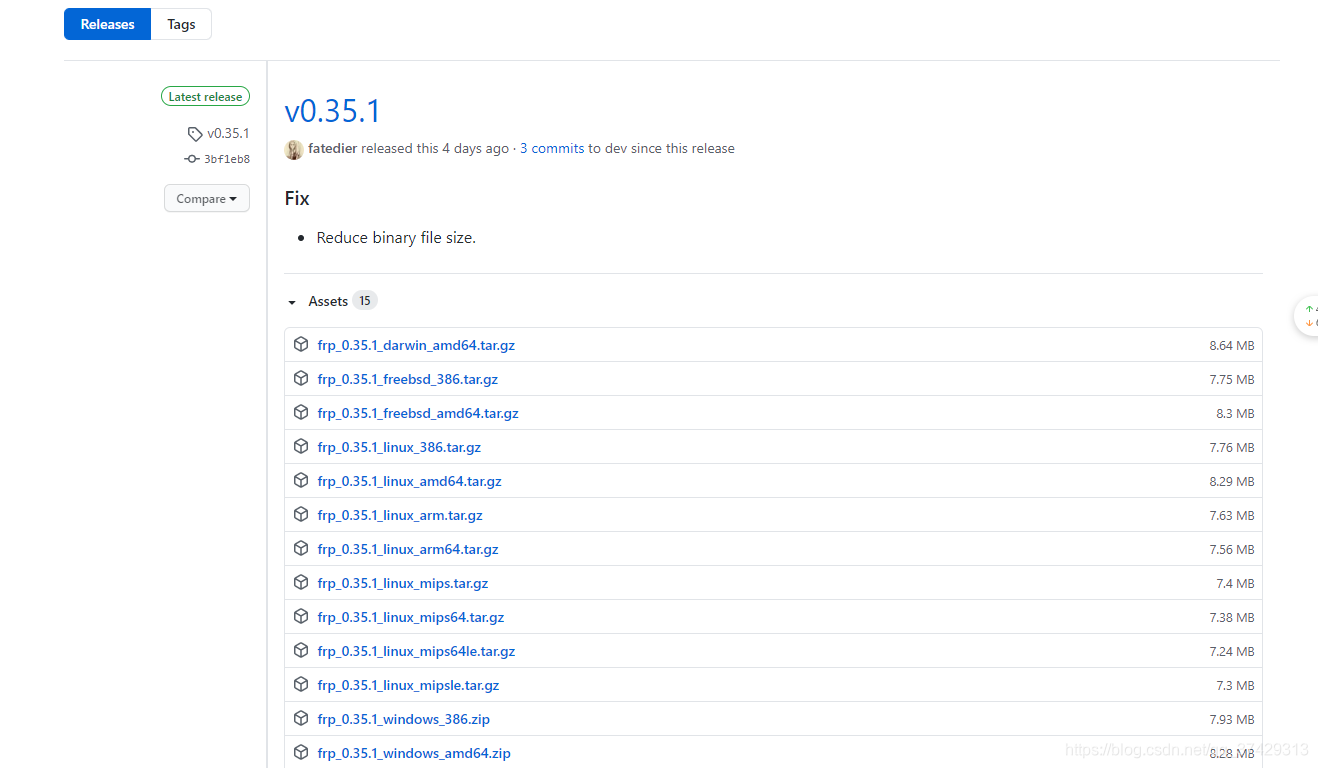Download frp_0.35.1_linux_mips64le.tar.gz
The width and height of the screenshot is (1318, 768).
417,651
